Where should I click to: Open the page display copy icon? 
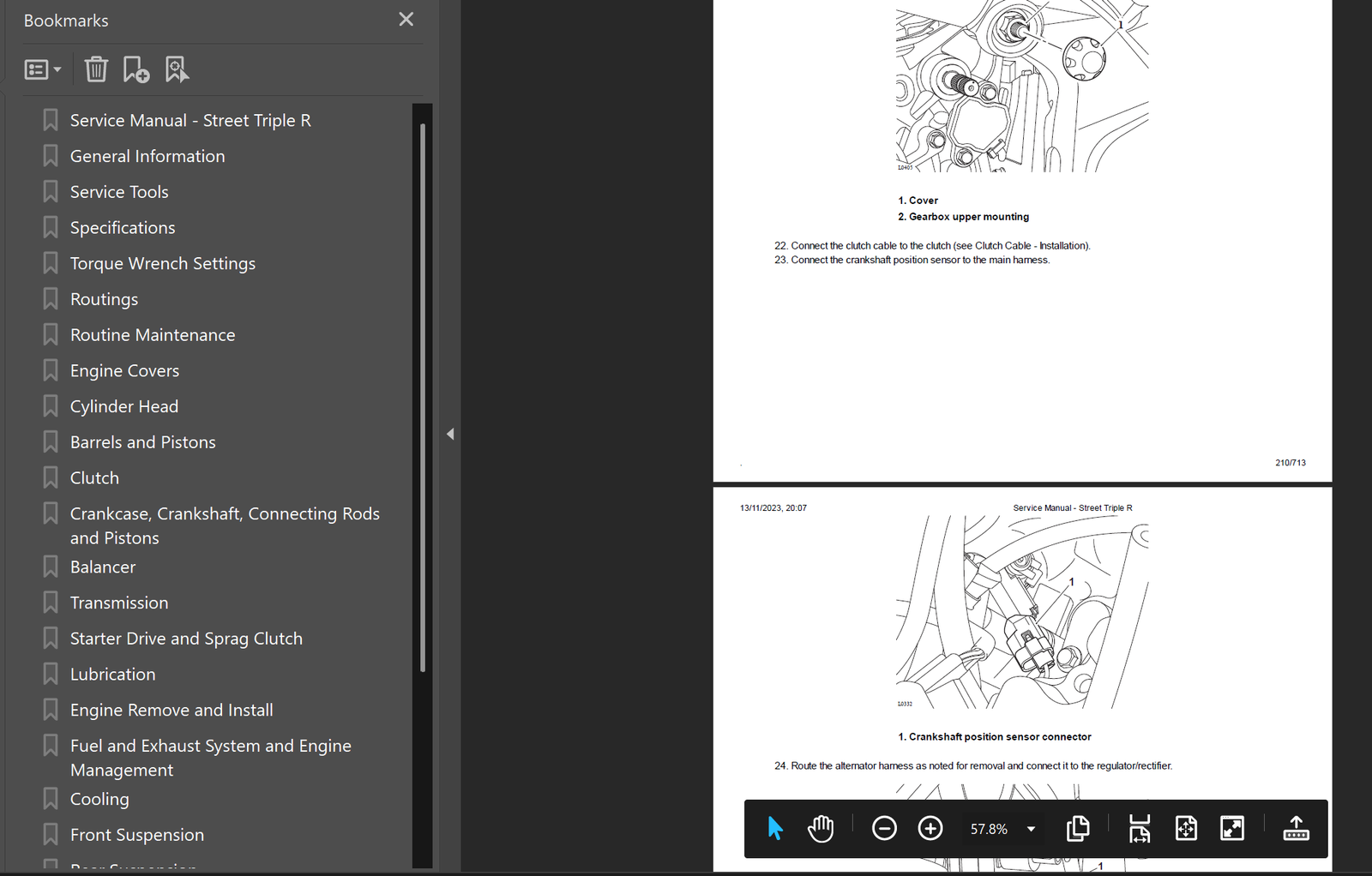coord(1078,828)
